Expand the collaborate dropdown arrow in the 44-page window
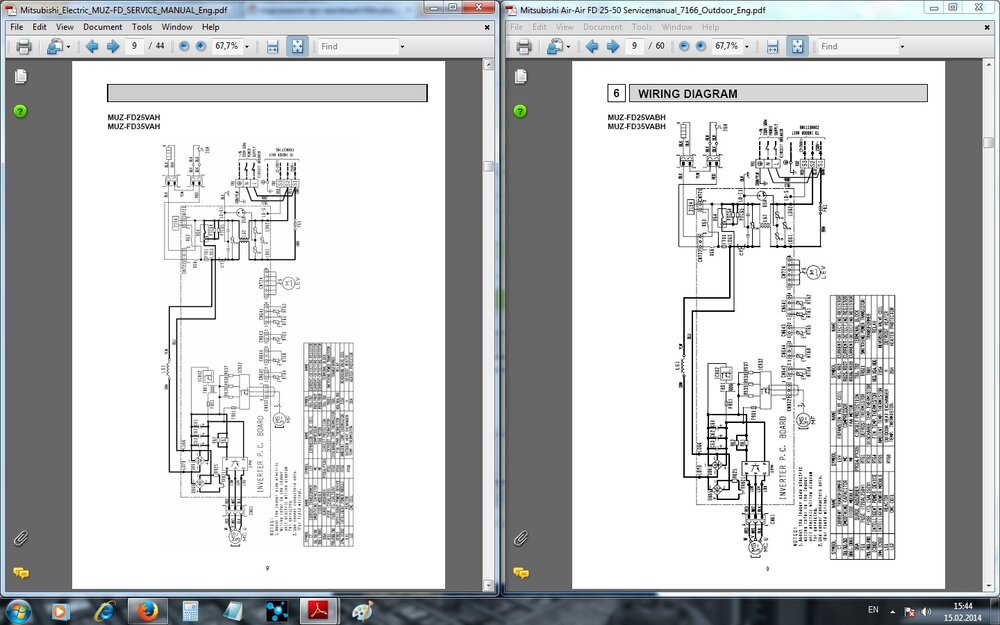 [x=68, y=47]
